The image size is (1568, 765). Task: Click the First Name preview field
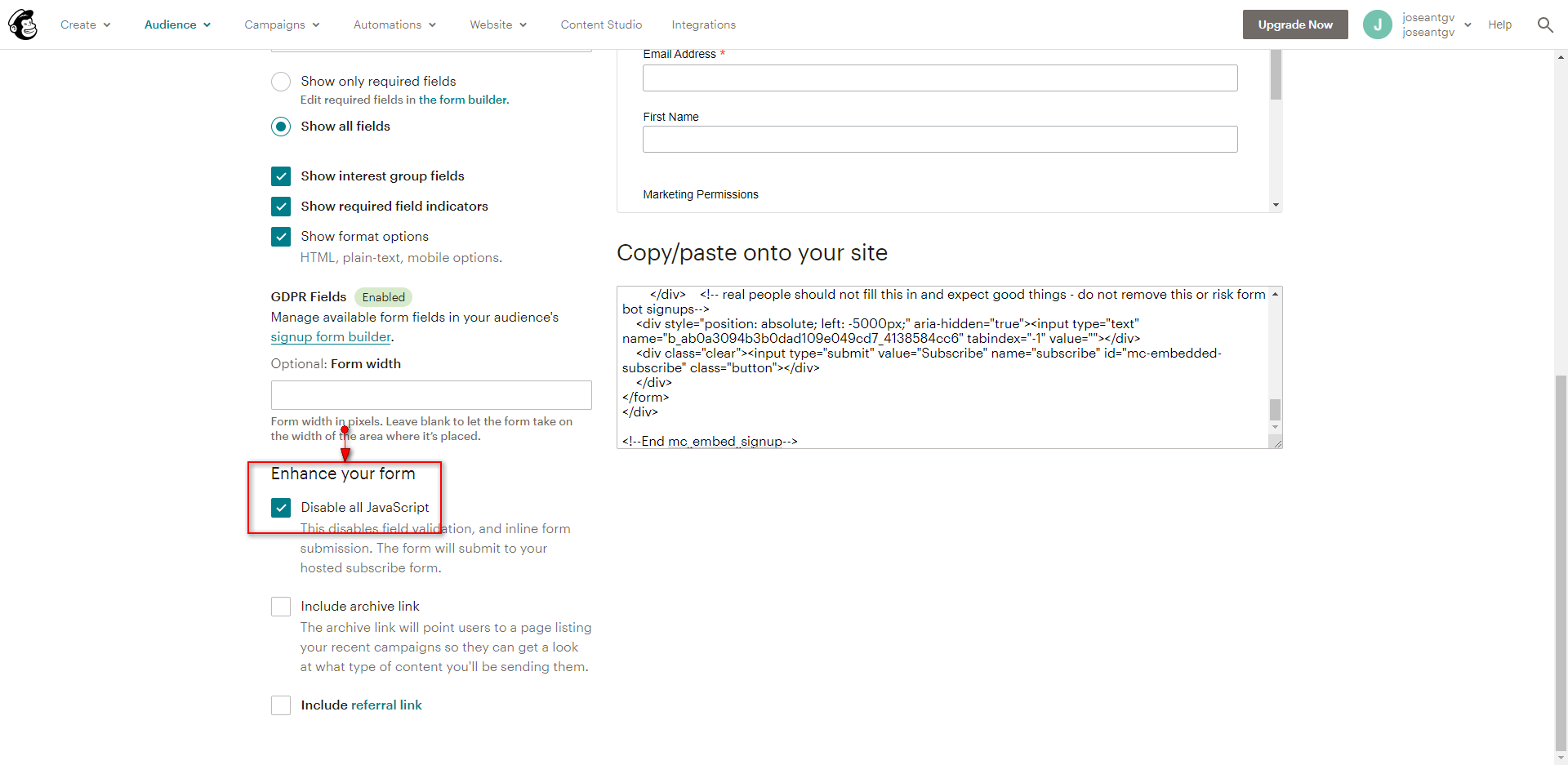pos(940,140)
